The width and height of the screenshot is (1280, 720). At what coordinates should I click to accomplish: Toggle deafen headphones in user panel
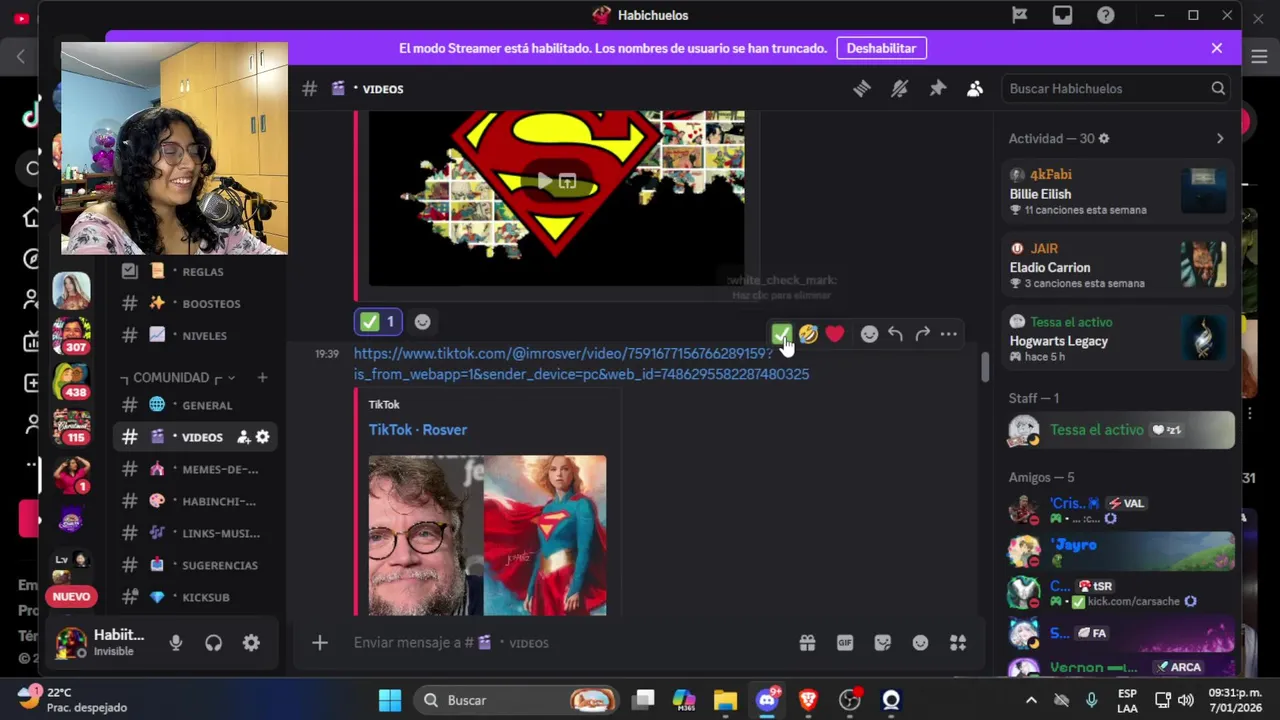tap(213, 643)
